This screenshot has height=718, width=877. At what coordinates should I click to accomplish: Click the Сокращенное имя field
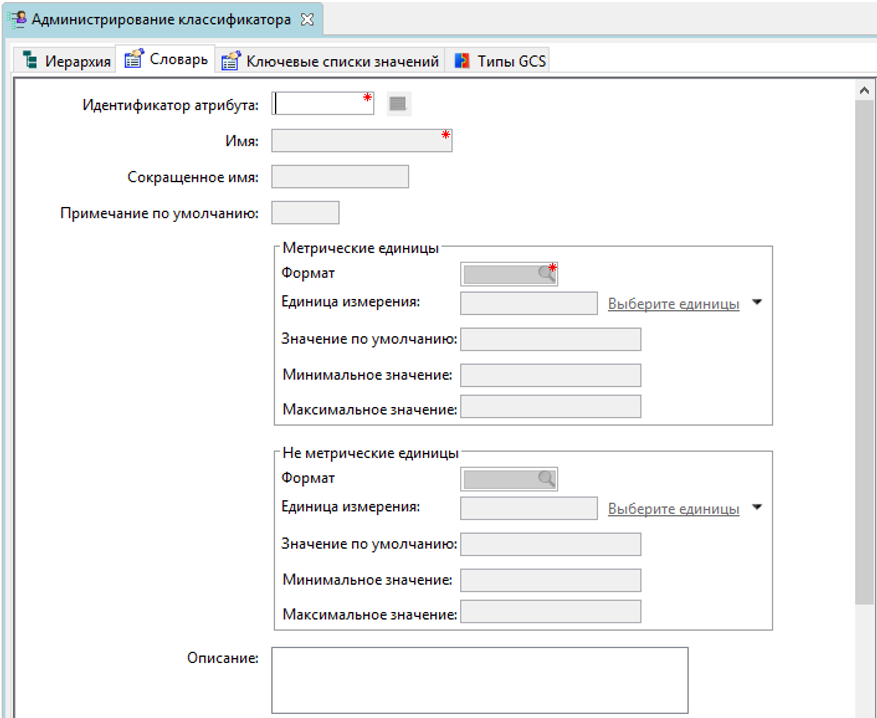point(340,177)
